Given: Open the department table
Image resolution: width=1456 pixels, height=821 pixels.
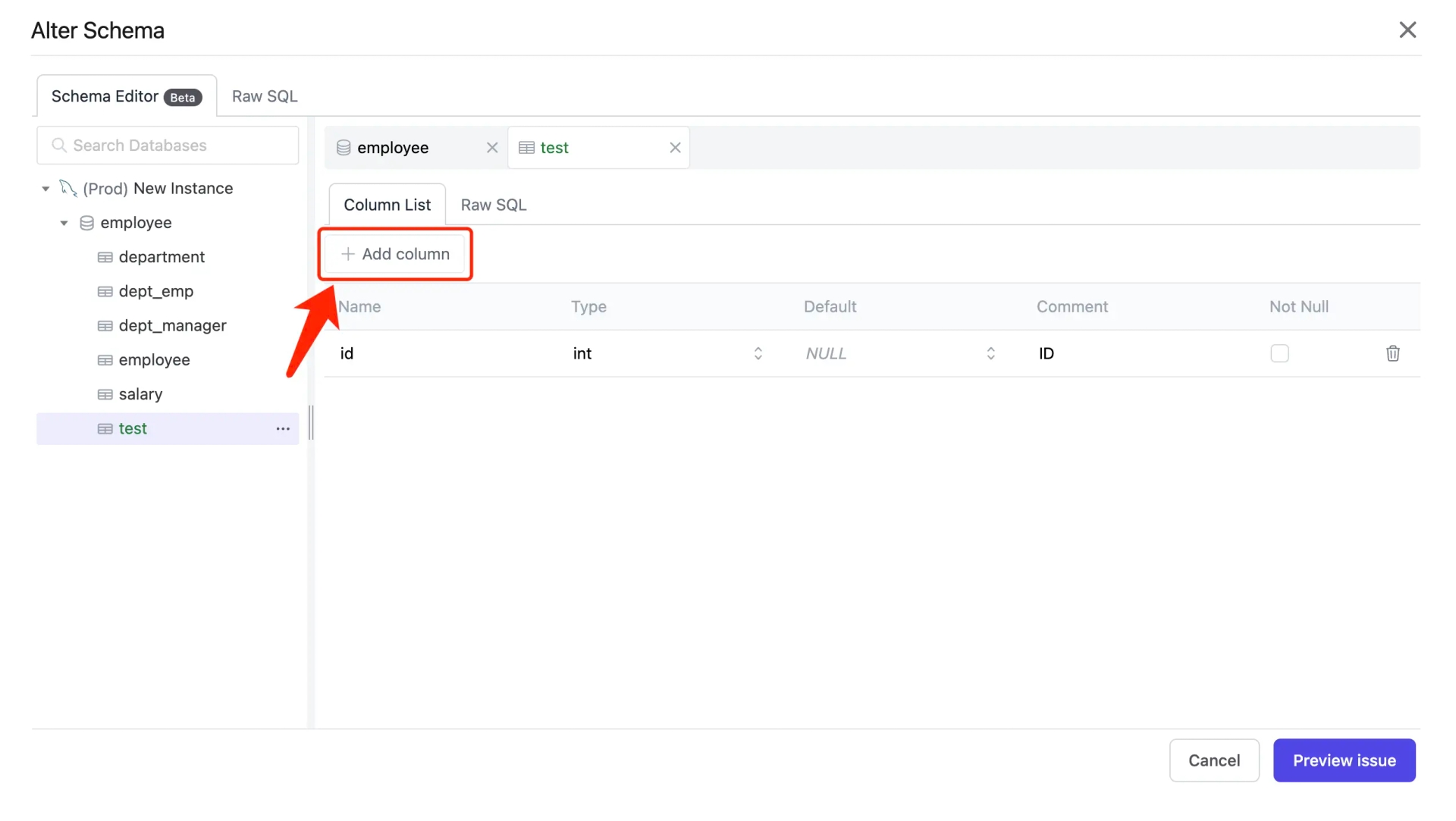Looking at the screenshot, I should coord(162,257).
